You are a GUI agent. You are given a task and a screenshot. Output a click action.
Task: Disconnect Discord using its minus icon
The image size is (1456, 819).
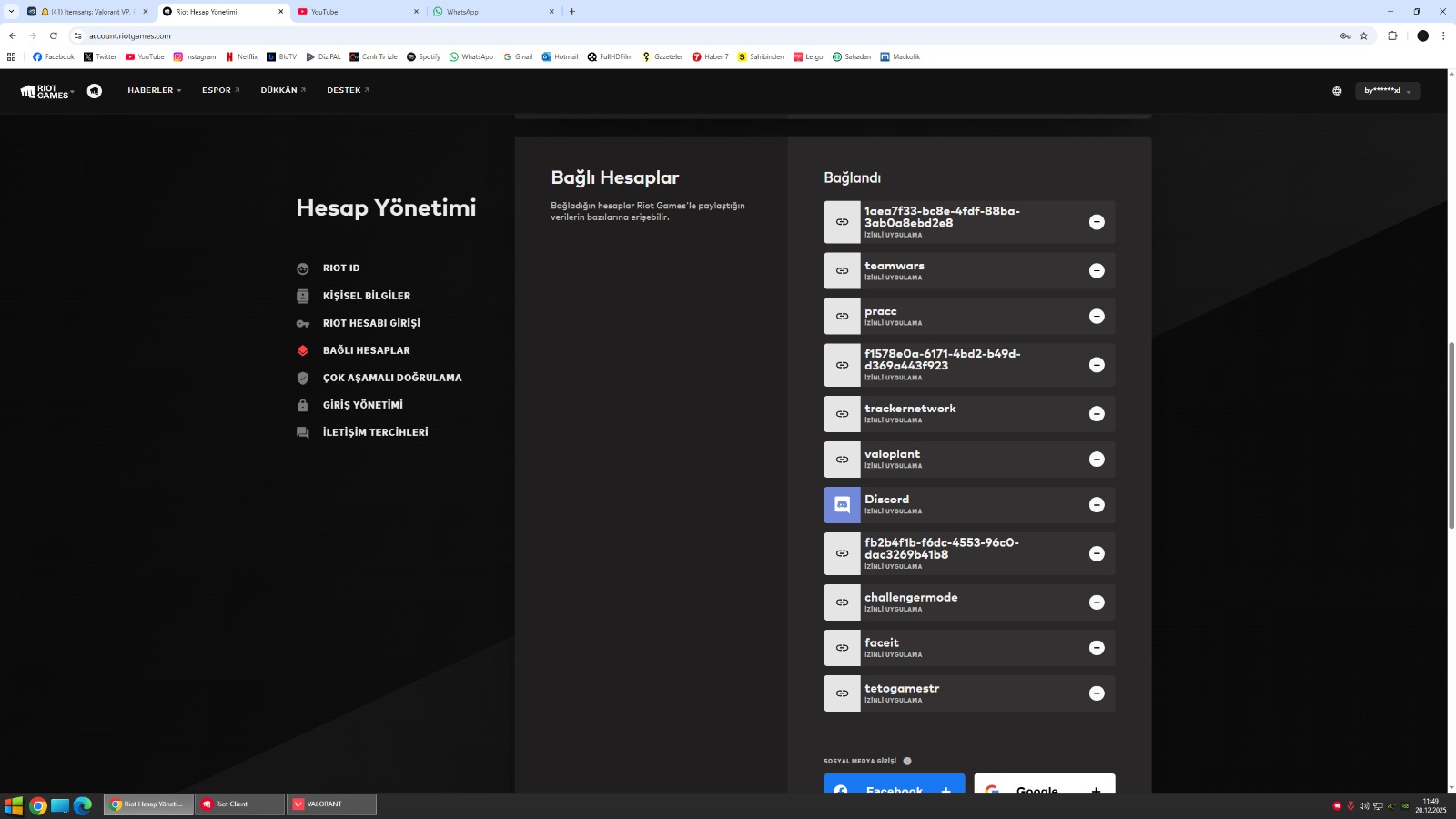[1097, 505]
